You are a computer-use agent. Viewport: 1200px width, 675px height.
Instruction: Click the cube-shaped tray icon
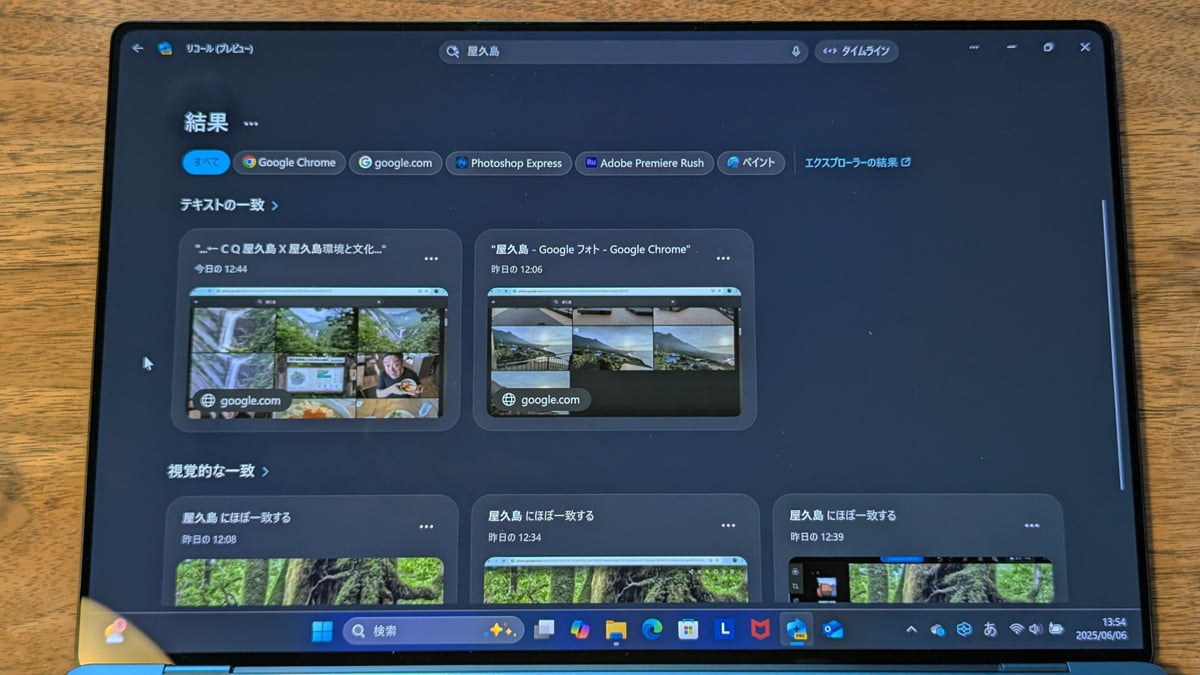(x=964, y=629)
